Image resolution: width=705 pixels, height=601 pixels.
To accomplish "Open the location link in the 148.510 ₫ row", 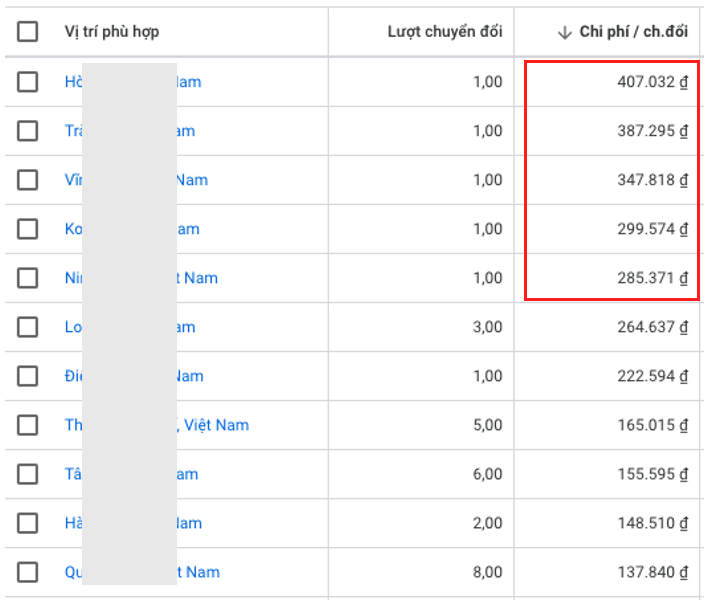I will (x=133, y=523).
